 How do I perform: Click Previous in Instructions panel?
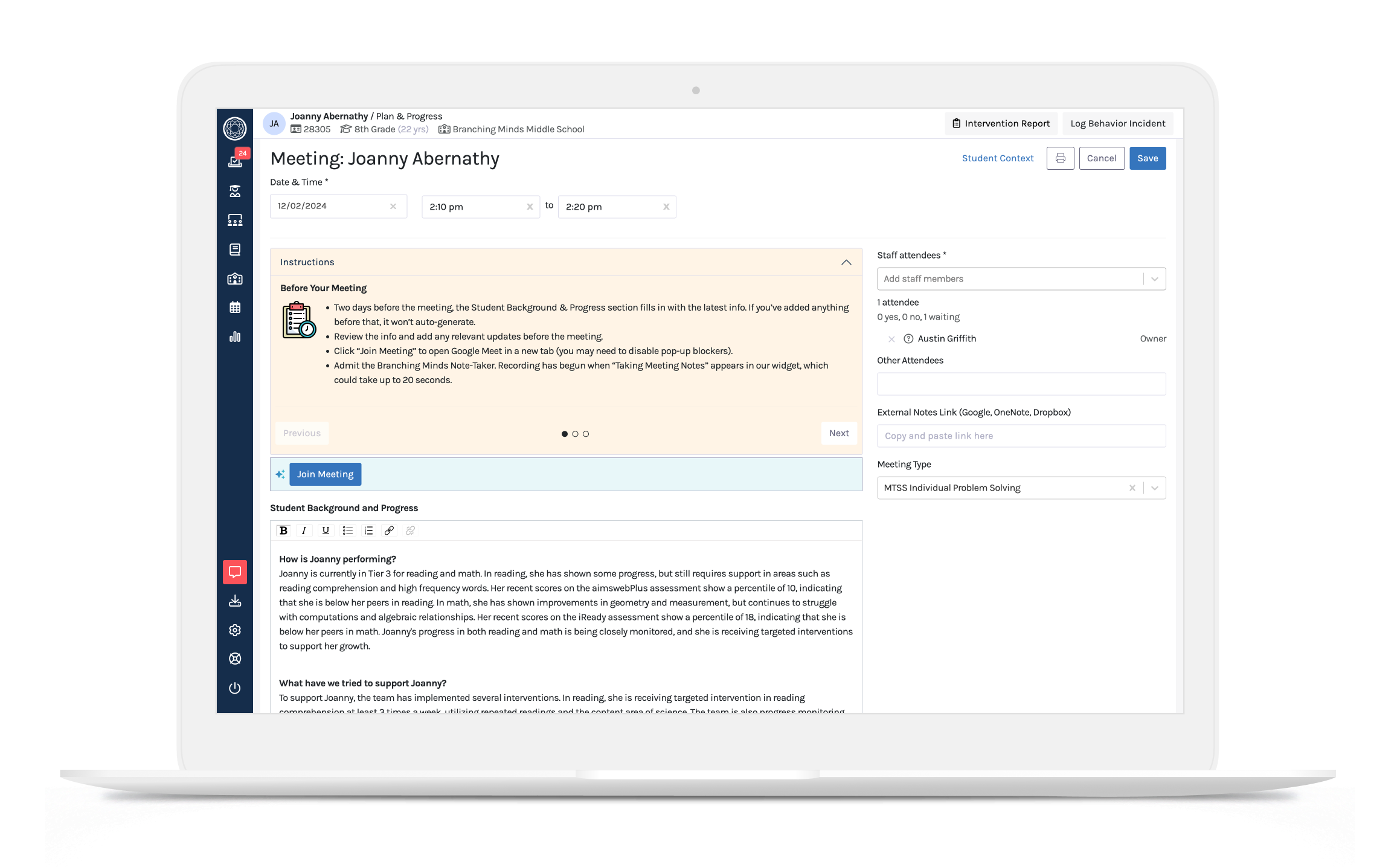tap(302, 433)
